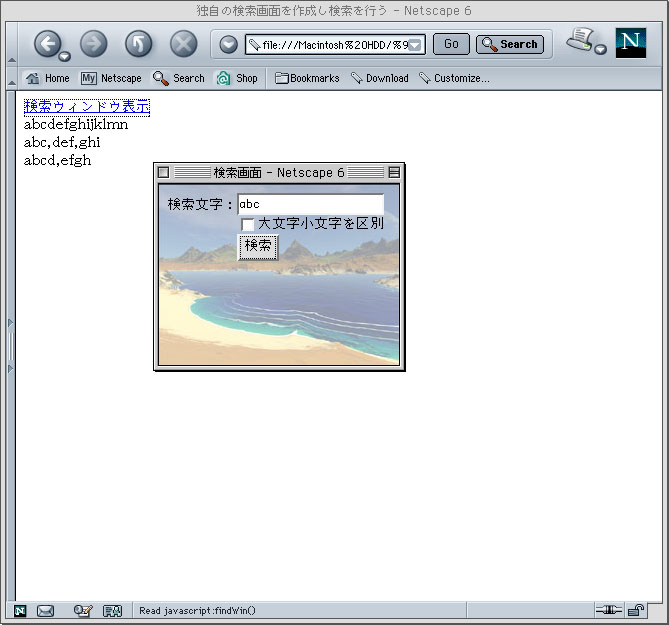Open the Back button history dropdown
This screenshot has height=625, width=669.
click(64, 56)
